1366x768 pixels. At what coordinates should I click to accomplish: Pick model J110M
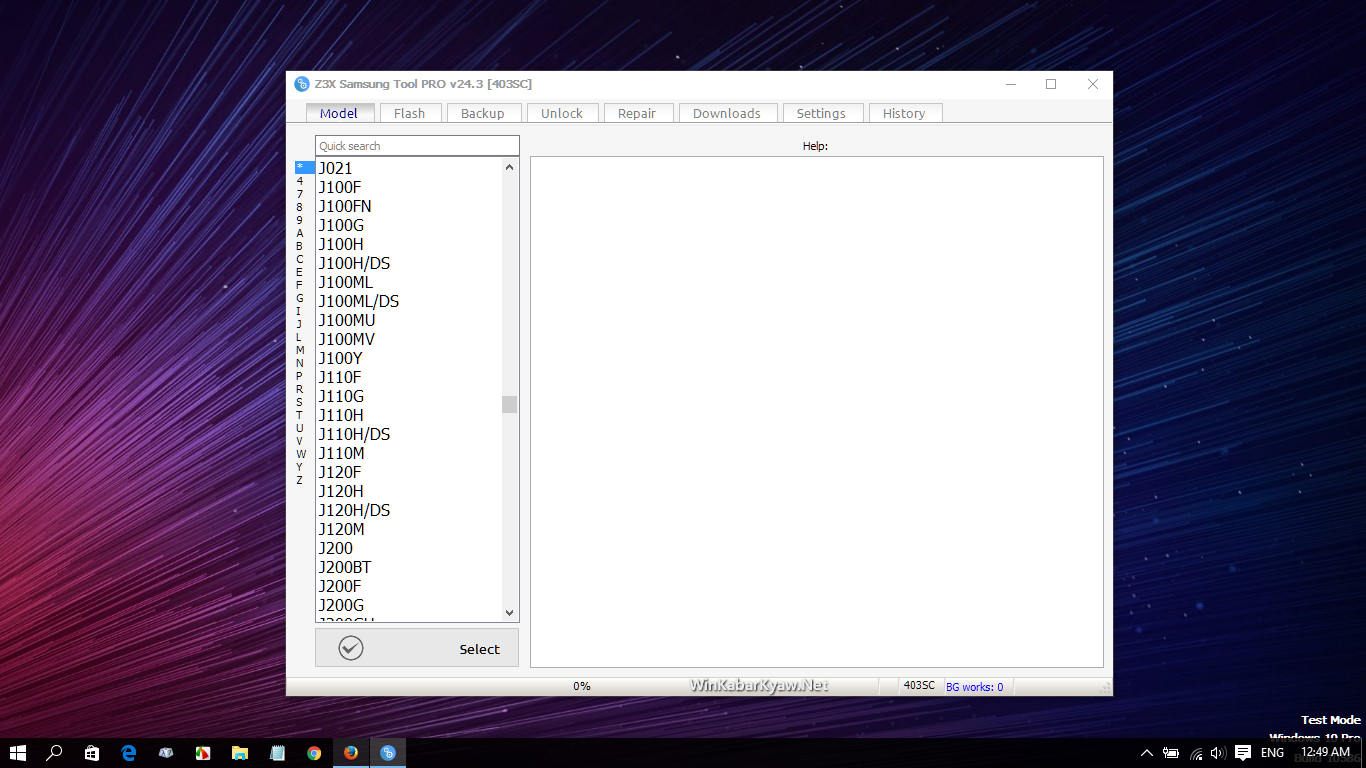tap(342, 453)
